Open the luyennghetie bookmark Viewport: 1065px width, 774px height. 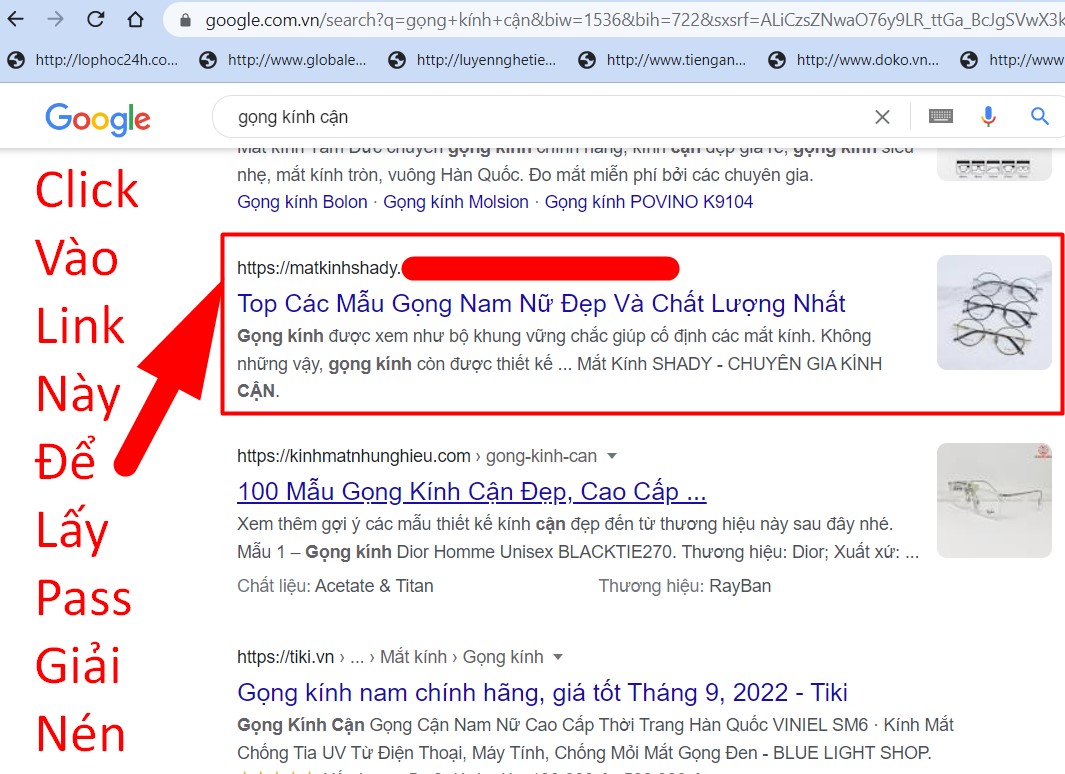coord(473,60)
